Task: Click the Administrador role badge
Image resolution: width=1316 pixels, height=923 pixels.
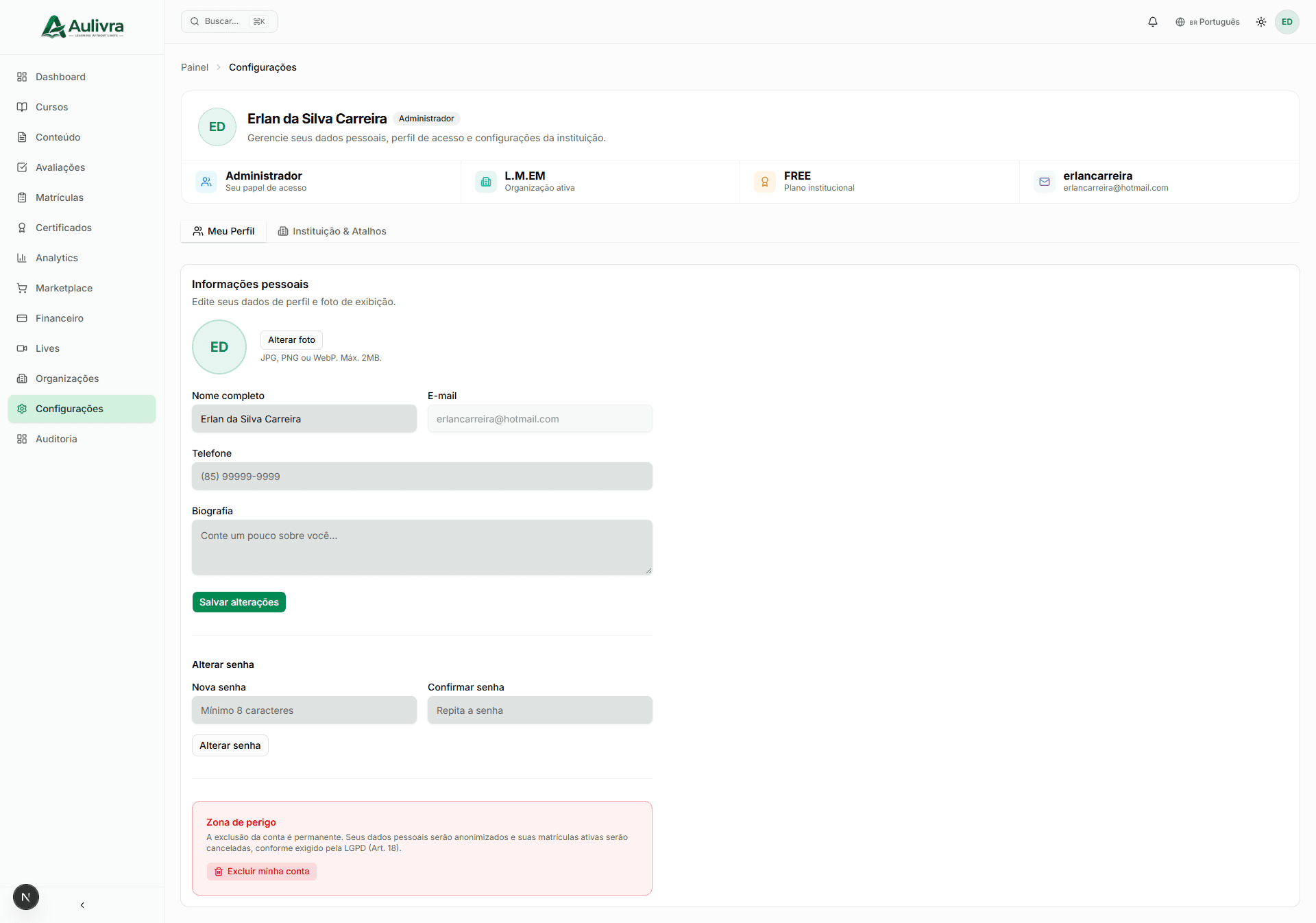Action: (x=426, y=119)
